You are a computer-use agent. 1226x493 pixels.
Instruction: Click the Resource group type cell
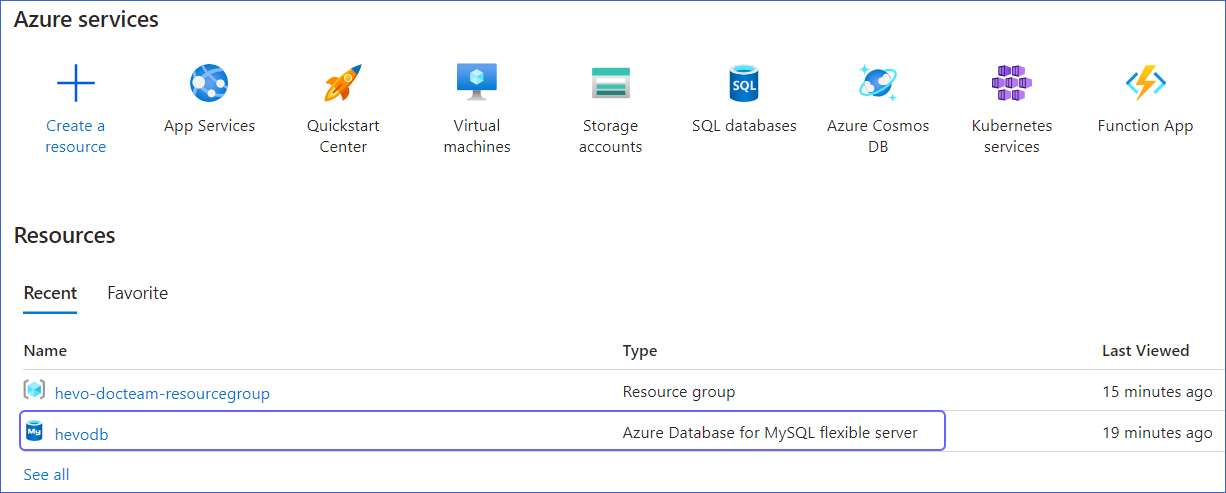point(679,391)
